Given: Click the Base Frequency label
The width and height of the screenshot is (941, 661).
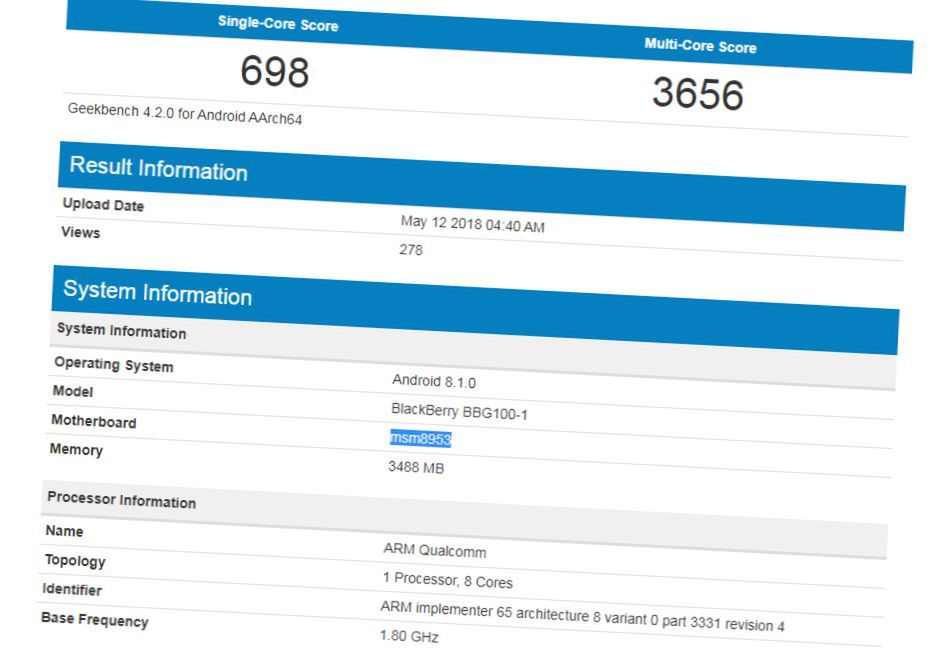Looking at the screenshot, I should [95, 619].
